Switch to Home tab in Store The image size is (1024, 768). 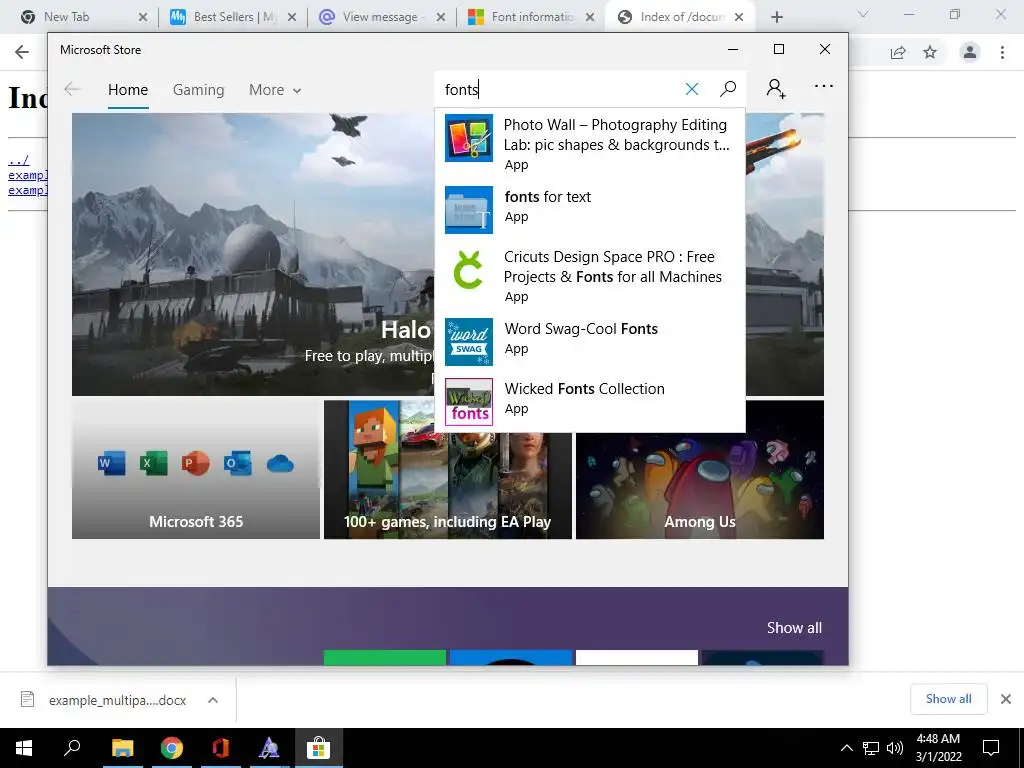(x=128, y=90)
